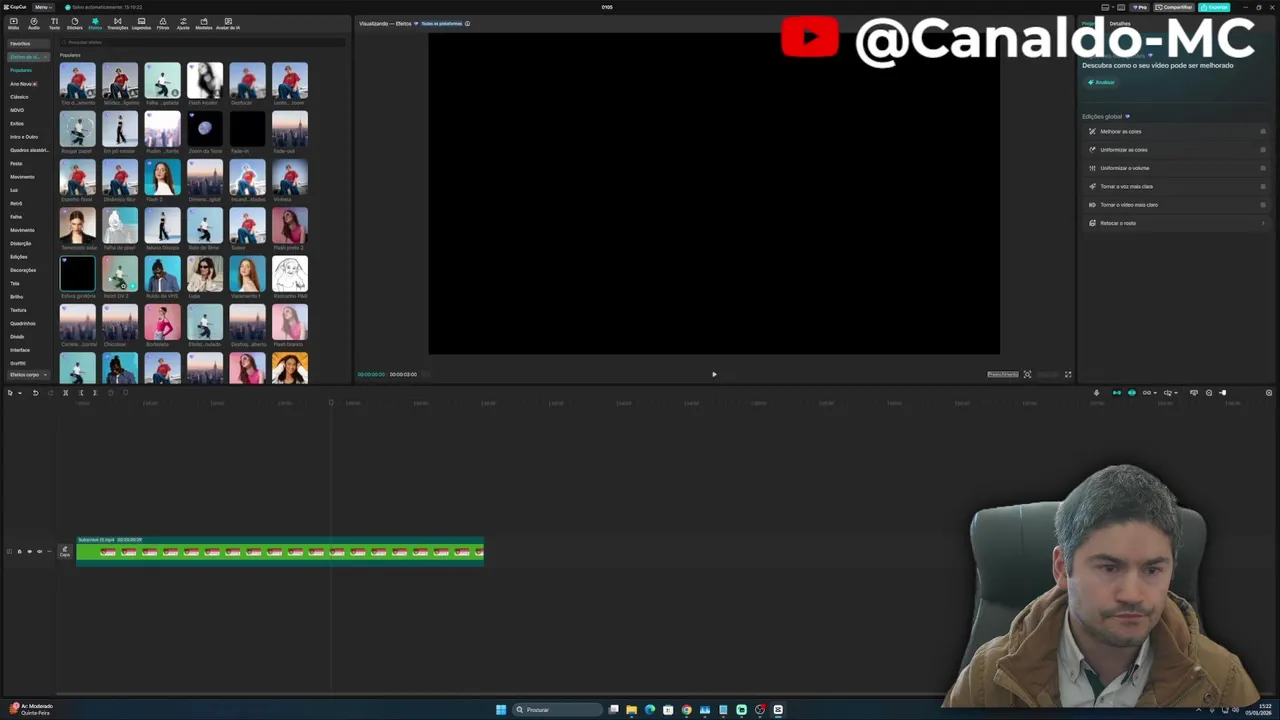Click the undo arrow in timeline toolbar

(35, 393)
